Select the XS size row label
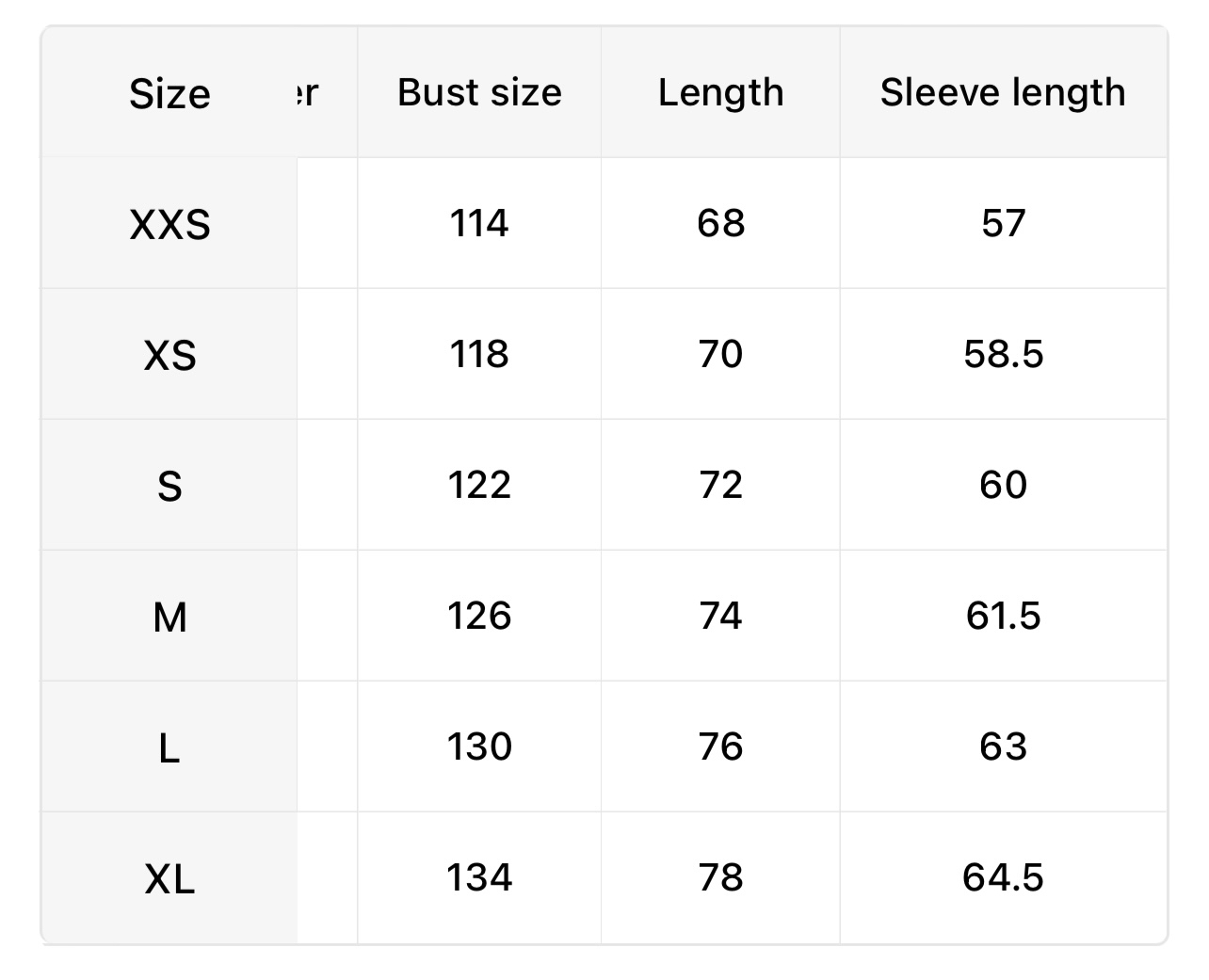The height and width of the screenshot is (980, 1209). 169,355
